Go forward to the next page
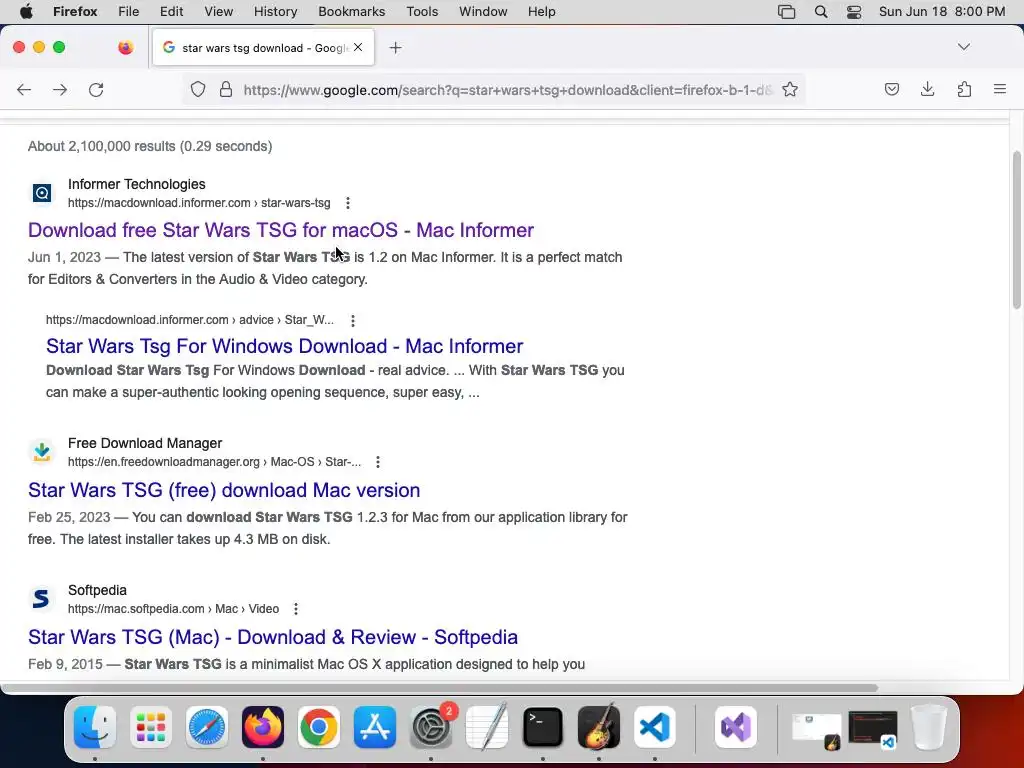This screenshot has height=768, width=1024. click(60, 89)
